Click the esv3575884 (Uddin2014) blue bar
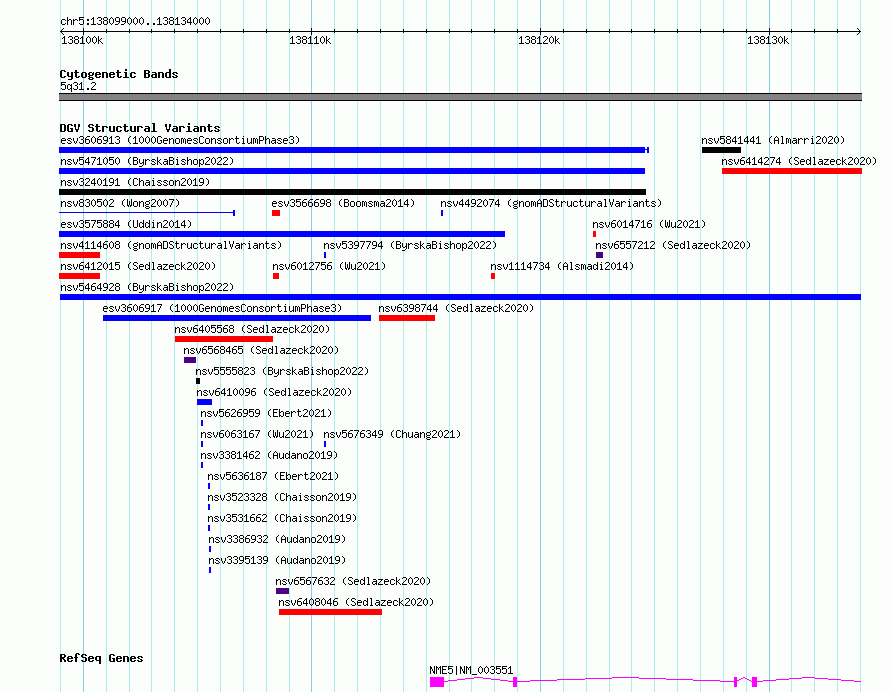 tap(282, 234)
